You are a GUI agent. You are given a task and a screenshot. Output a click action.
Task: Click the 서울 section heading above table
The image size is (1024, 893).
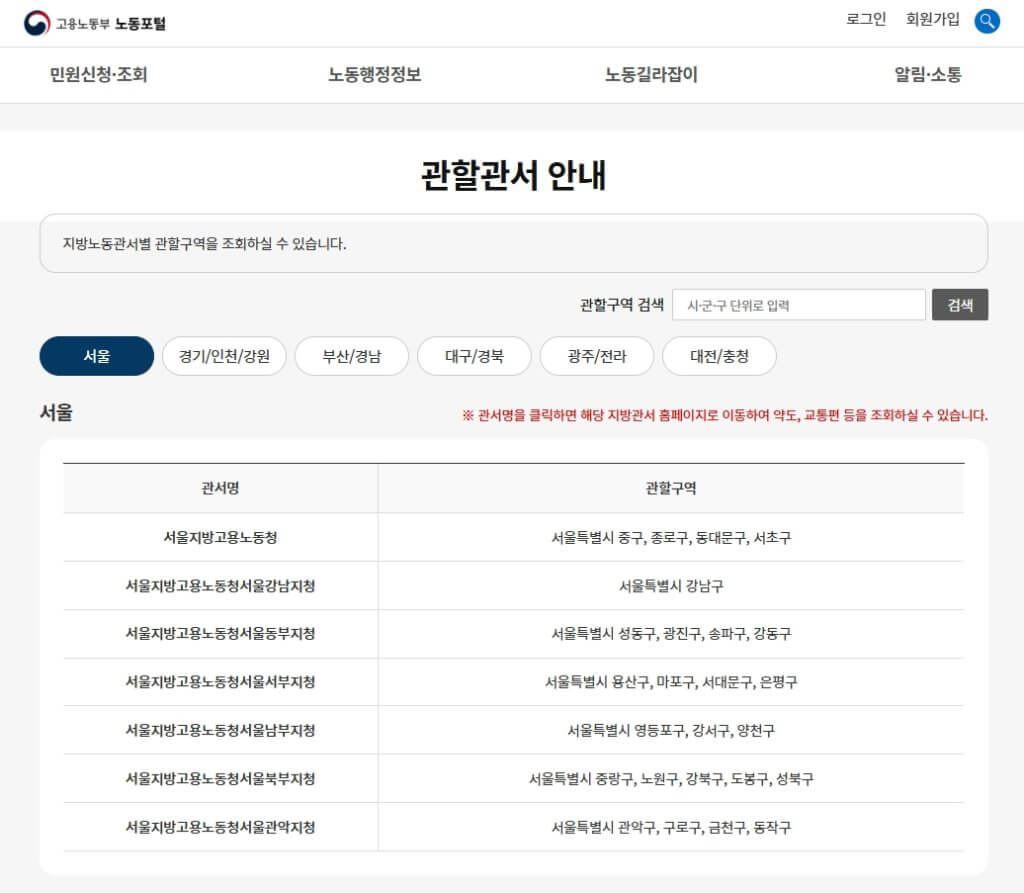(x=56, y=413)
